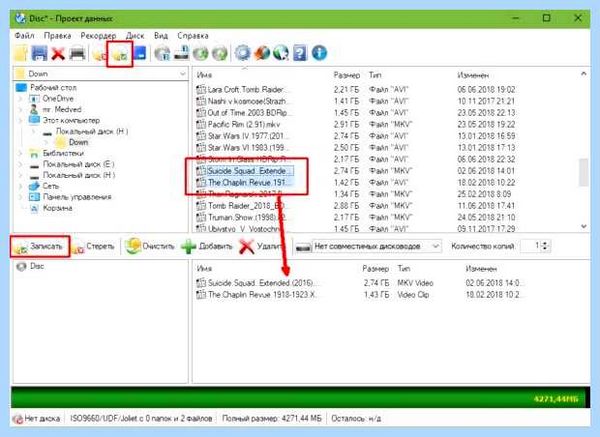Click Нет диска status bar entry

[x=37, y=419]
